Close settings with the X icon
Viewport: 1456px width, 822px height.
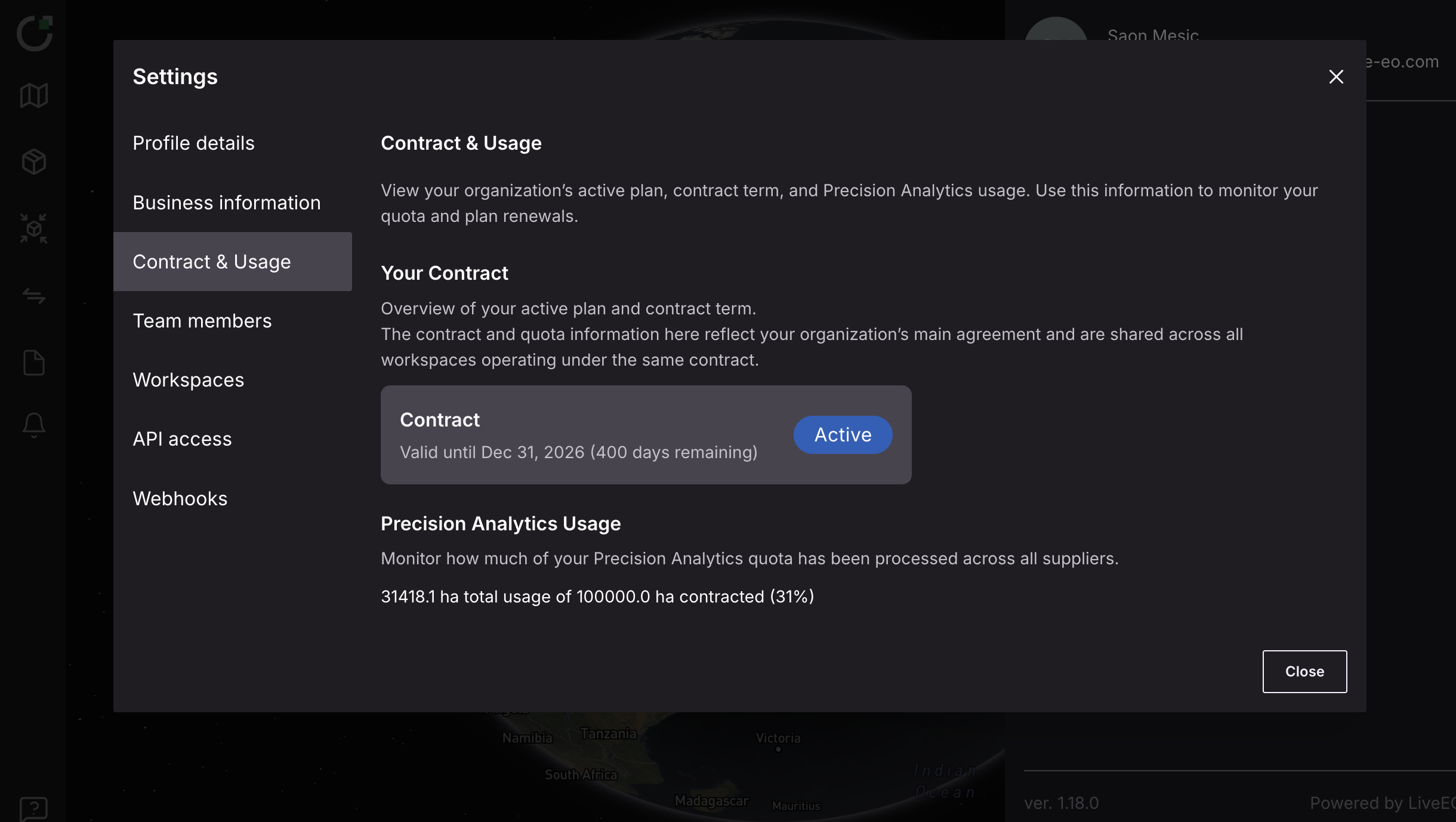tap(1336, 76)
